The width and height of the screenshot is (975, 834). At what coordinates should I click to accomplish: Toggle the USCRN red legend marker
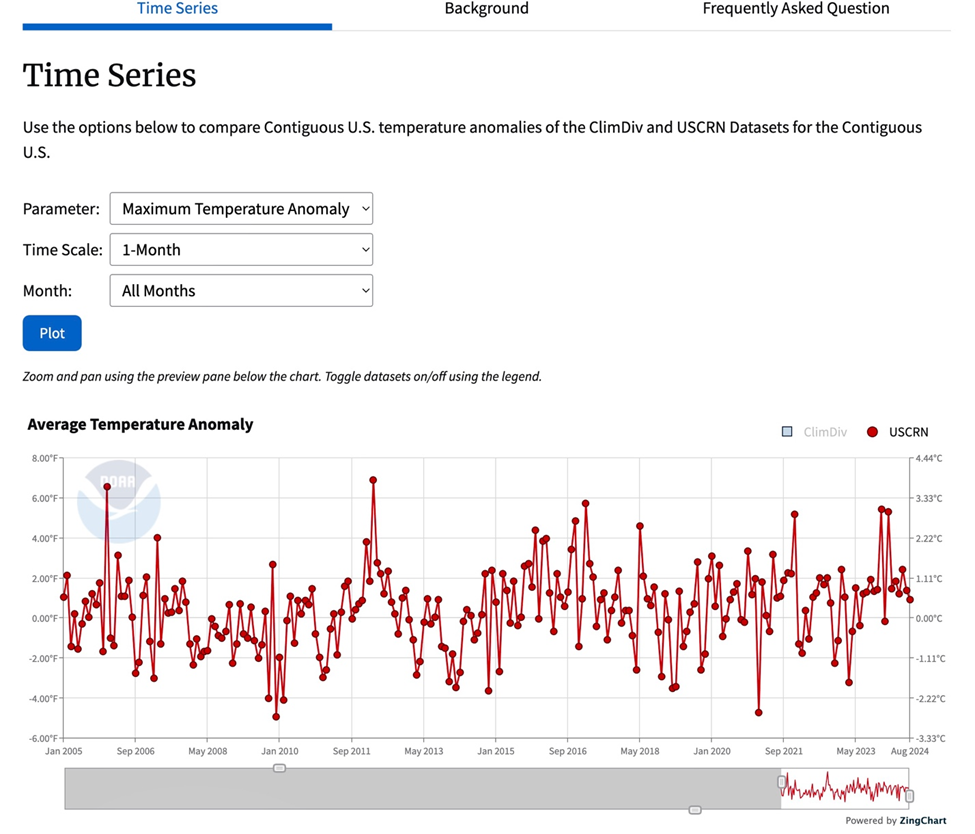coord(872,432)
